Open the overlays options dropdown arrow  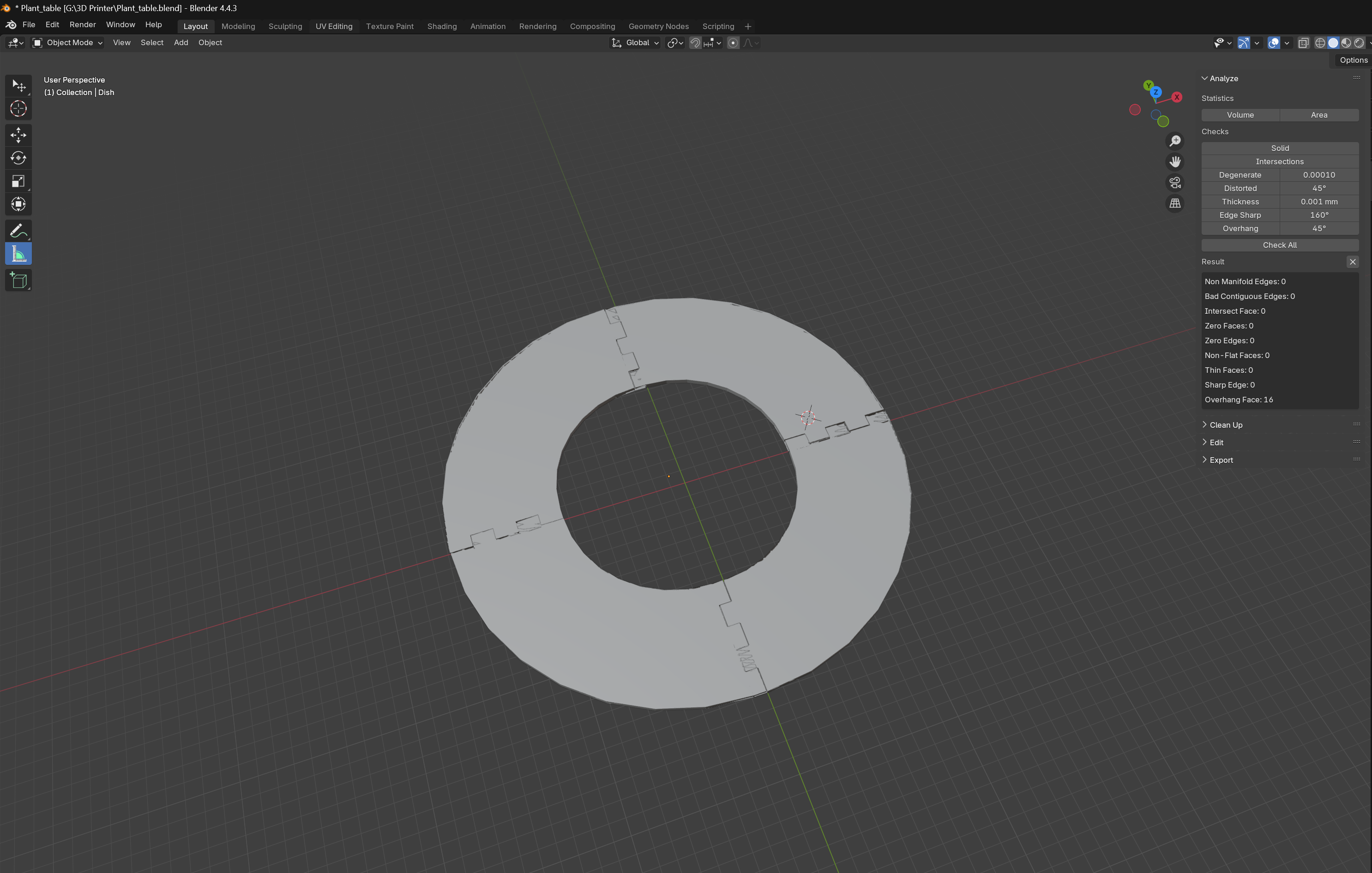pyautogui.click(x=1287, y=43)
